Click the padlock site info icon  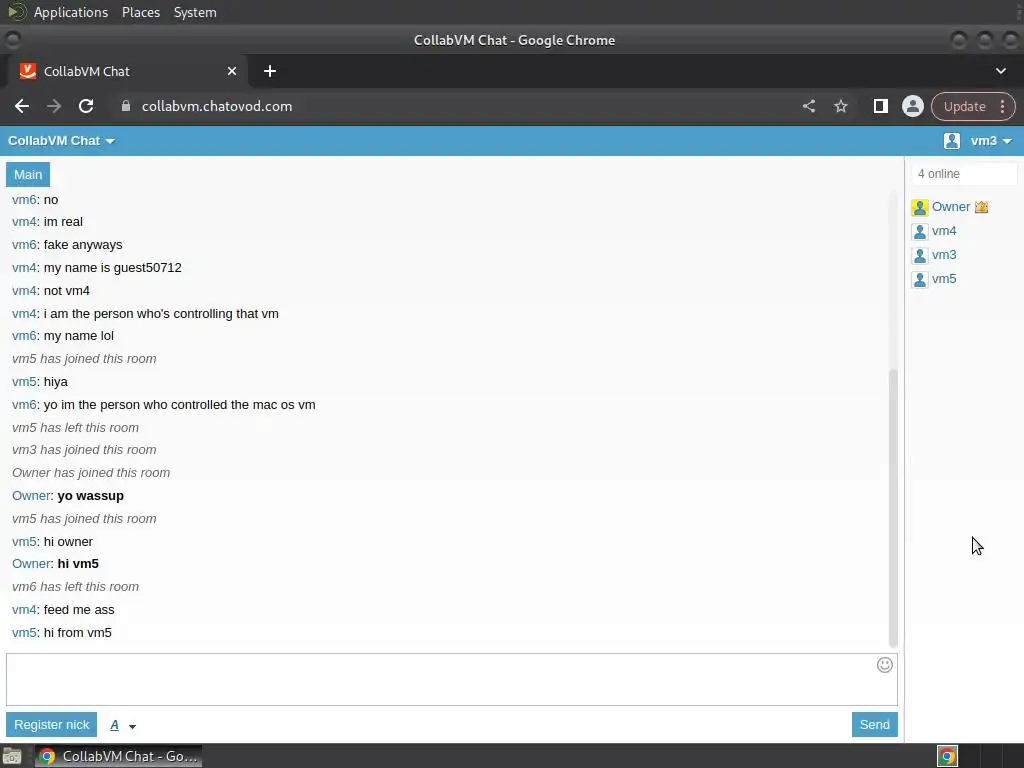pyautogui.click(x=126, y=106)
